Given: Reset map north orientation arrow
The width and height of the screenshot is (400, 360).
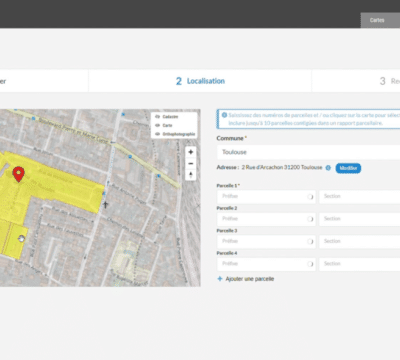Looking at the screenshot, I should (x=191, y=175).
